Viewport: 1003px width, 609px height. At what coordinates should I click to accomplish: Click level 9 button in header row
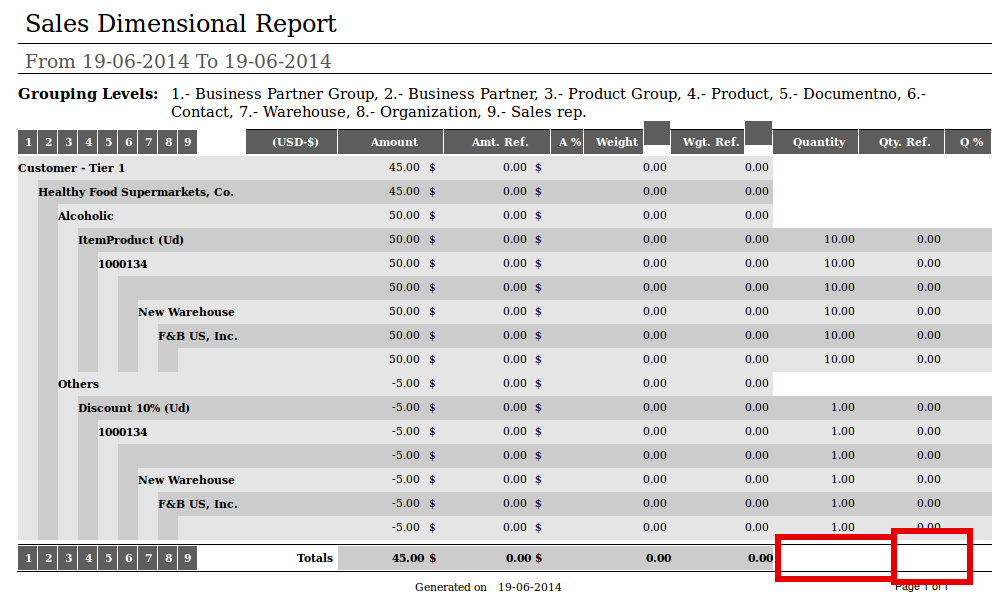point(187,143)
